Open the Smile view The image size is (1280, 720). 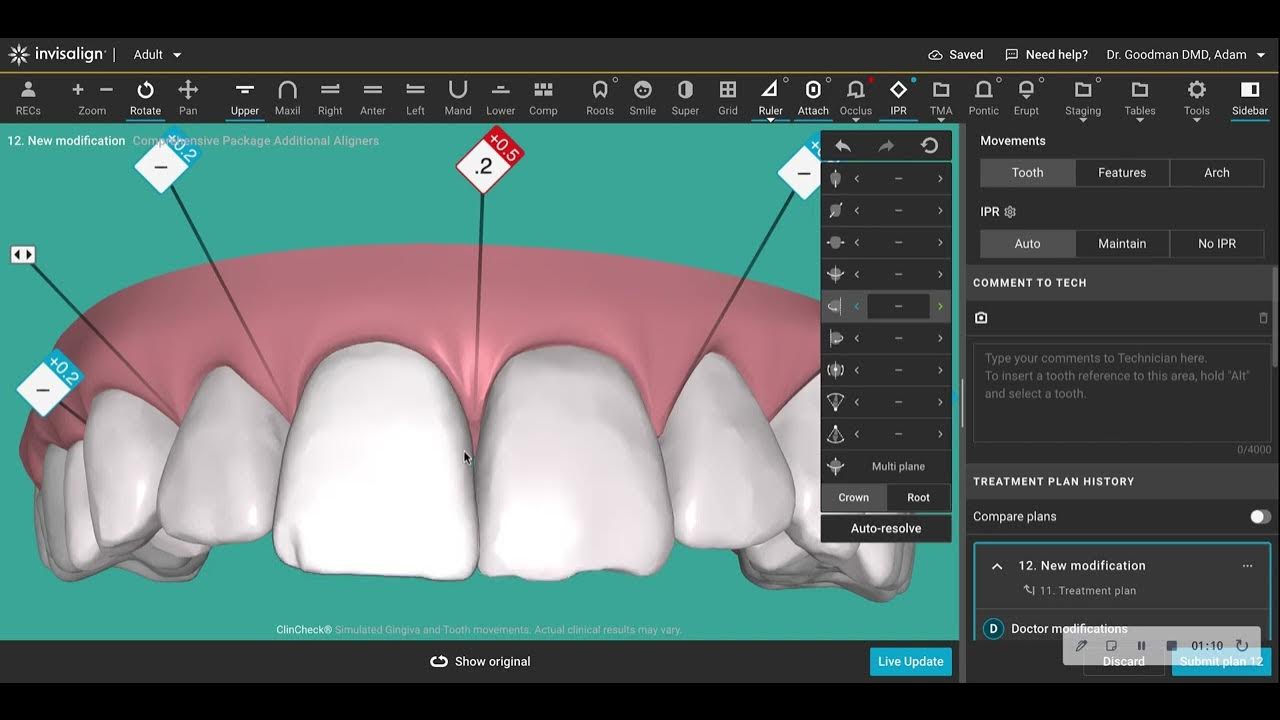643,98
